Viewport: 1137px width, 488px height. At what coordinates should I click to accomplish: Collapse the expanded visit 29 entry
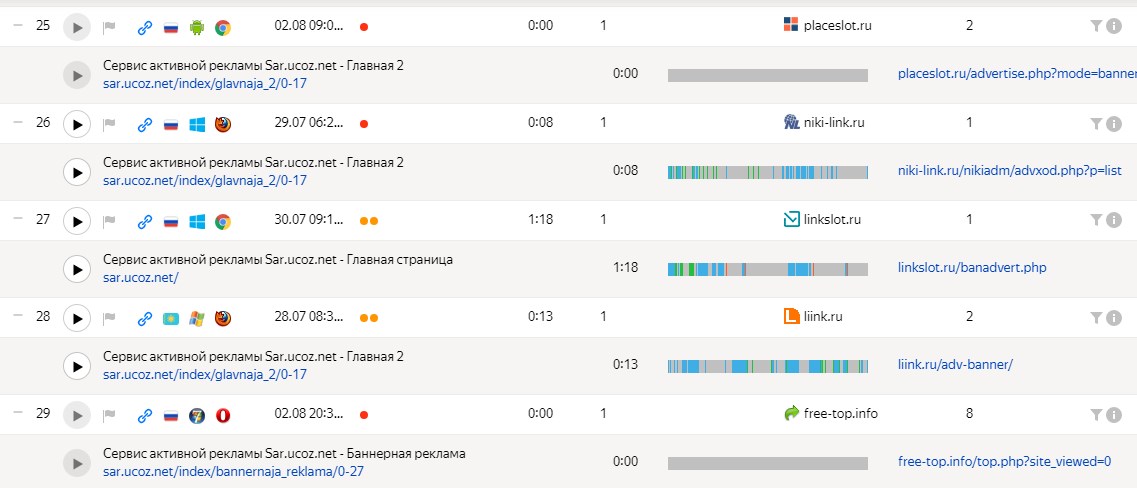pyautogui.click(x=18, y=413)
